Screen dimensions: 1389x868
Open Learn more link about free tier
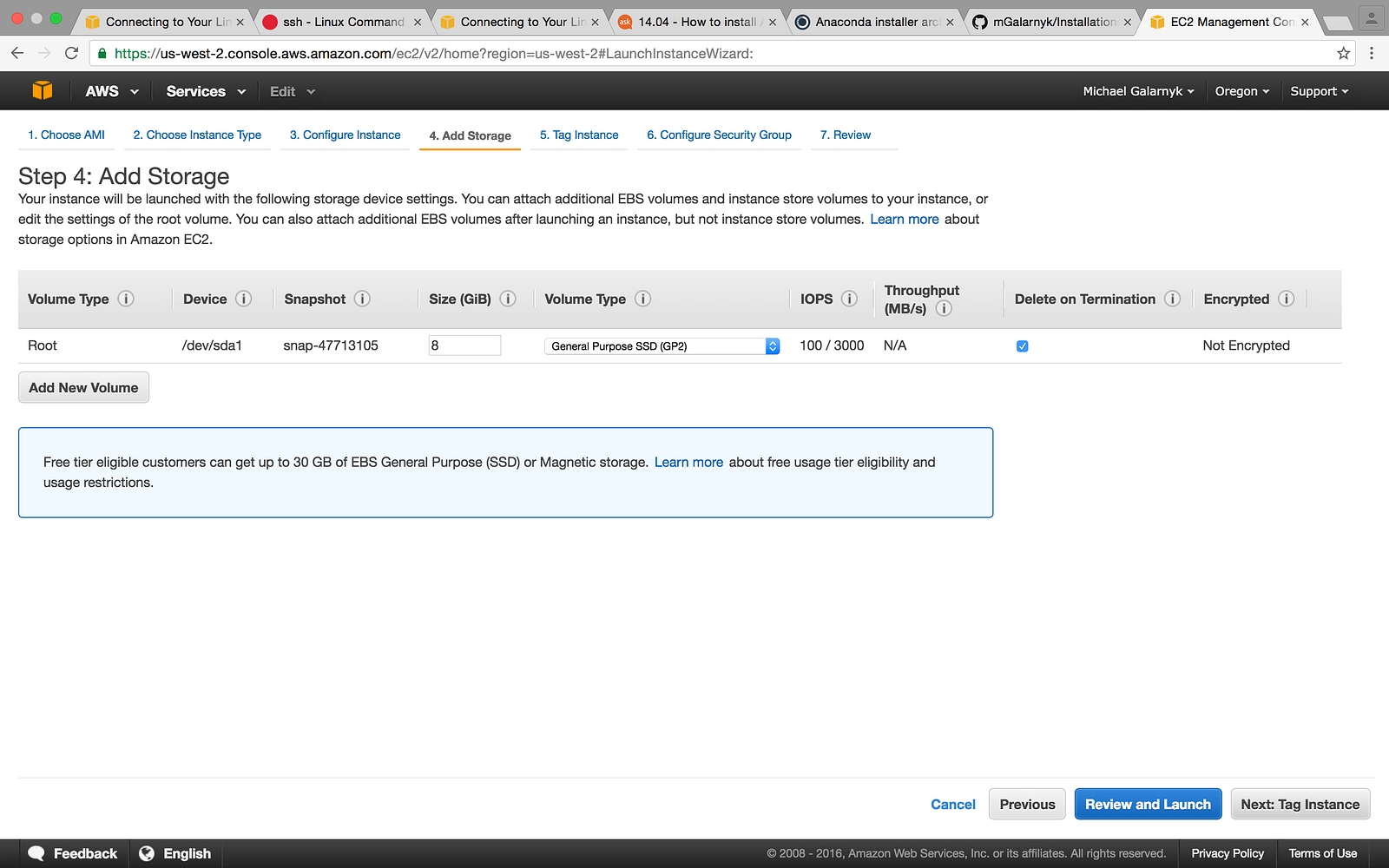click(688, 463)
